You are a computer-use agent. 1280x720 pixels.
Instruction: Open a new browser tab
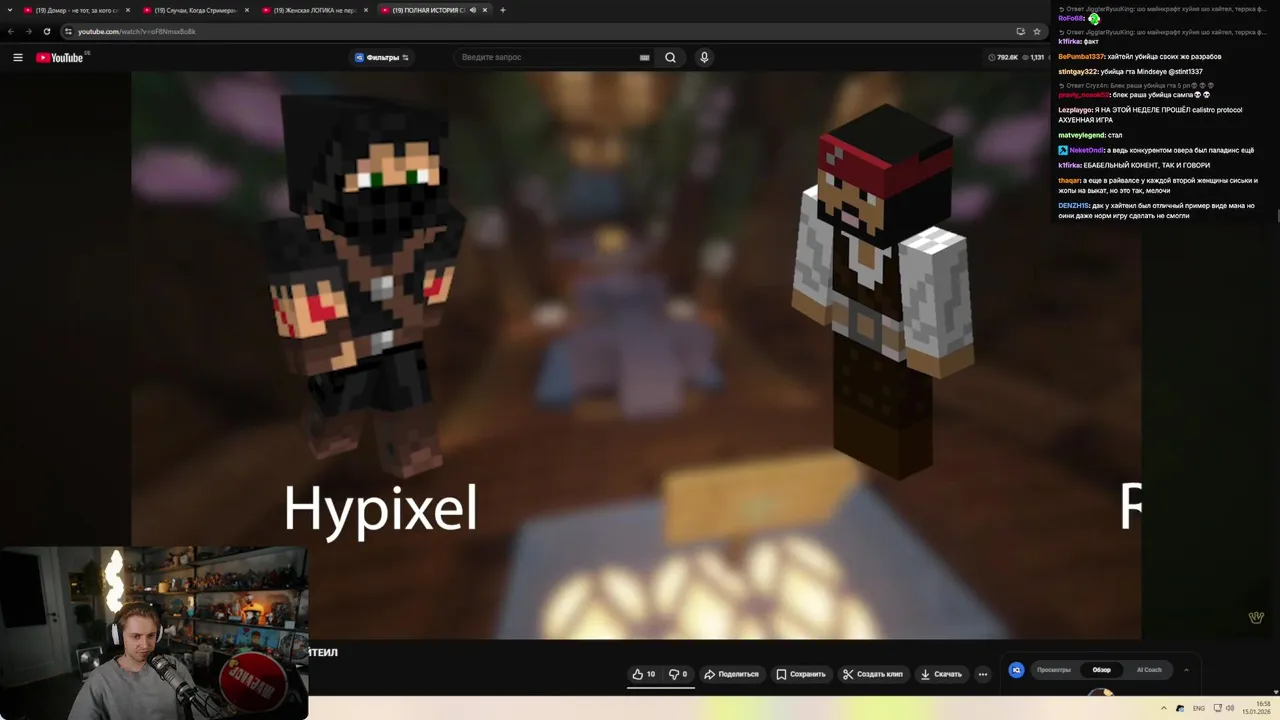click(502, 10)
